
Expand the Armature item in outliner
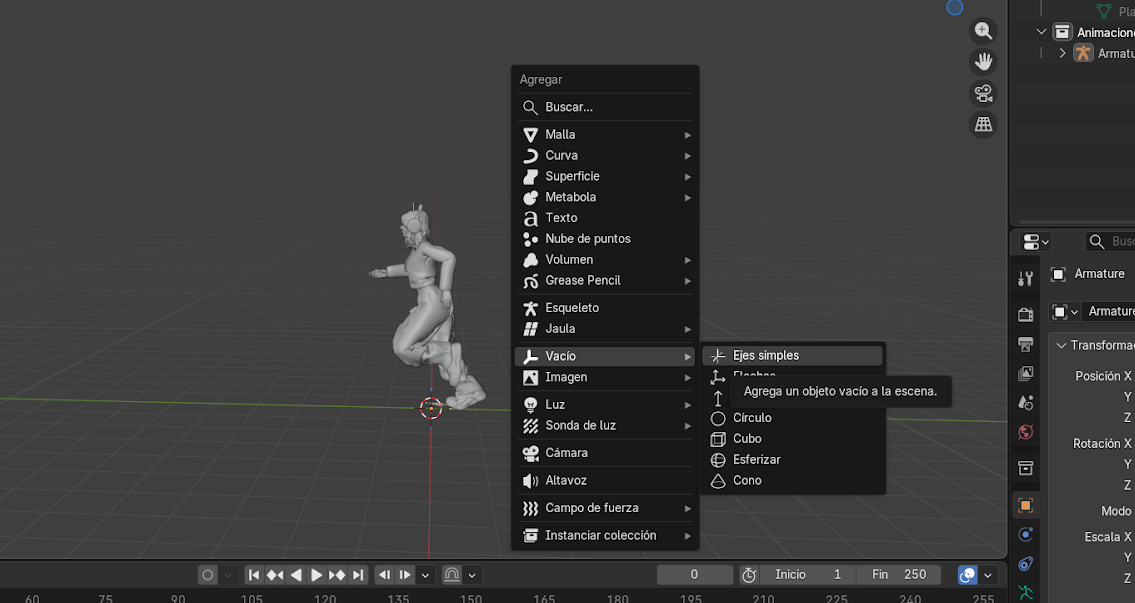tap(1062, 53)
